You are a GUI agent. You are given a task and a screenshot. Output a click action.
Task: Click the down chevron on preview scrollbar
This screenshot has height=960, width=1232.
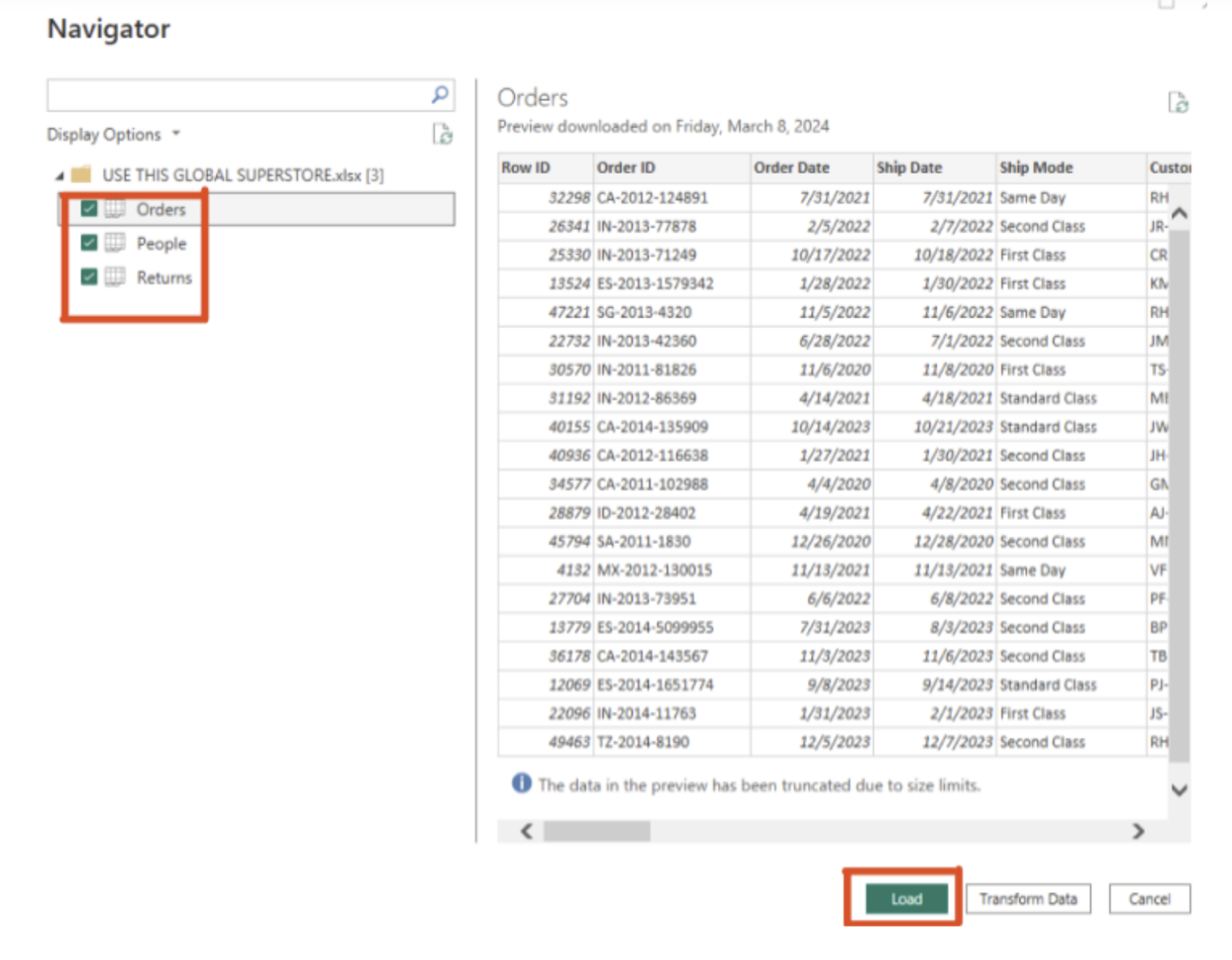[x=1177, y=791]
